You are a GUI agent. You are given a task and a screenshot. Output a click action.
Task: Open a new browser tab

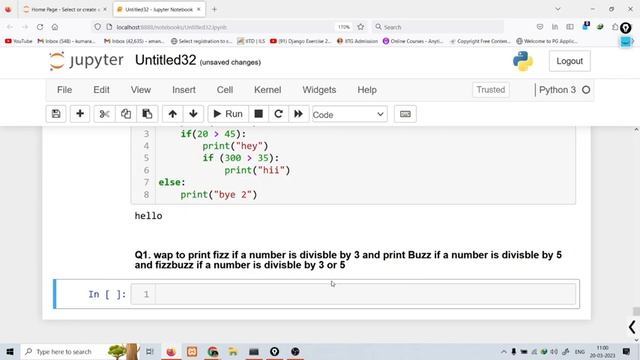coord(214,9)
